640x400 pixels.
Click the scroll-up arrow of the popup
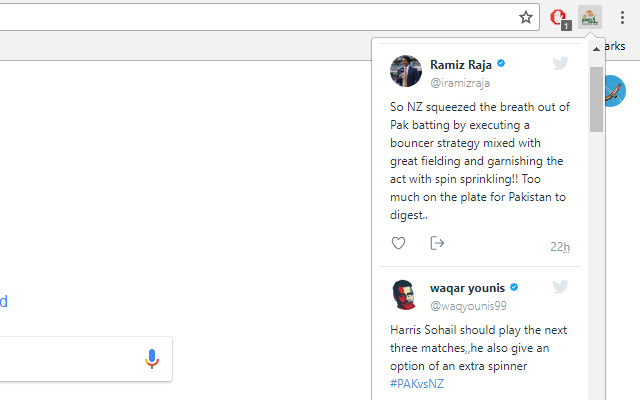[596, 47]
